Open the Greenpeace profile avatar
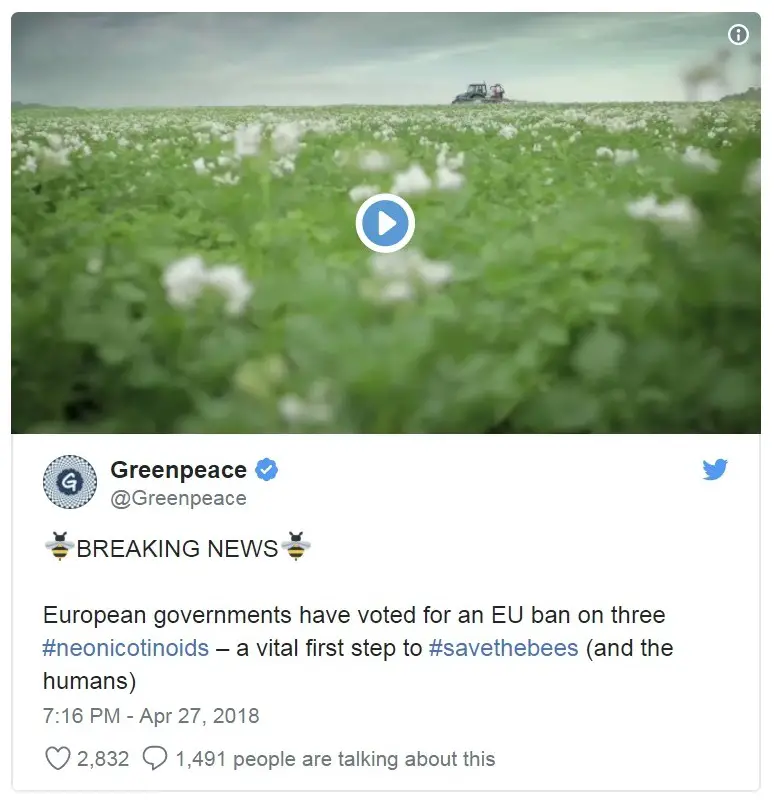This screenshot has width=774, height=805. coord(70,482)
